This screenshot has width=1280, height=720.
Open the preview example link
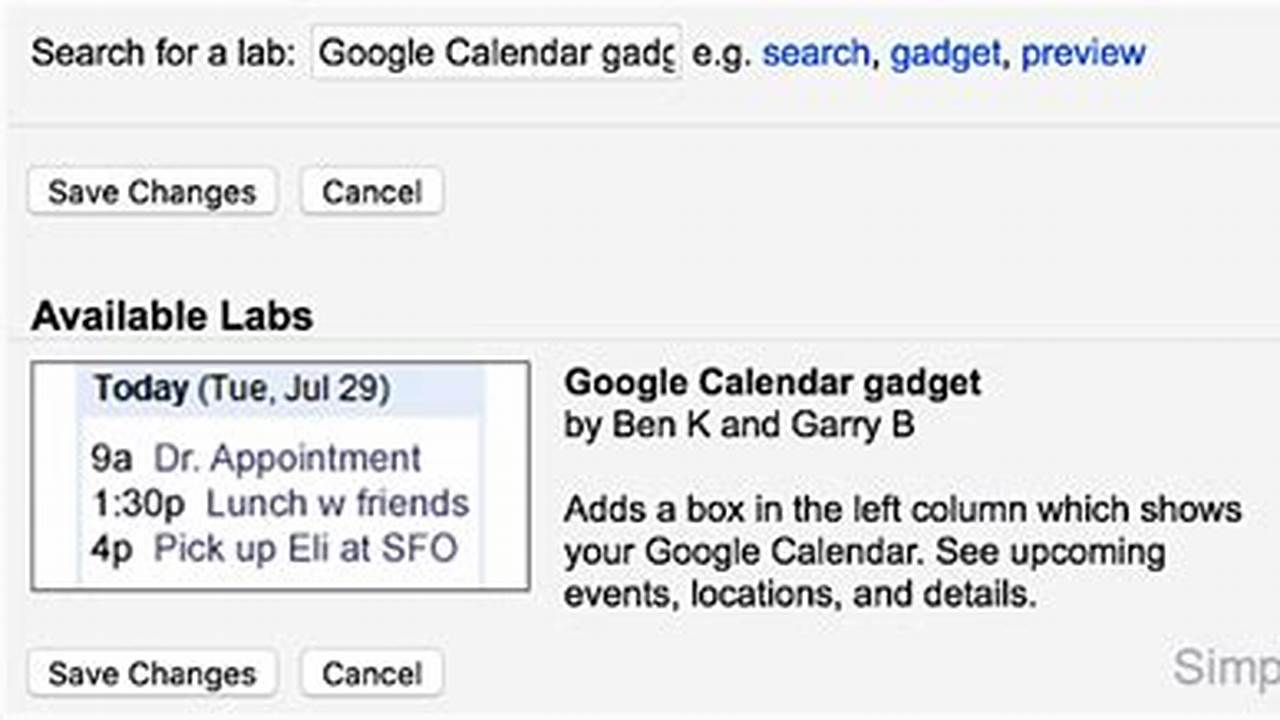1084,53
